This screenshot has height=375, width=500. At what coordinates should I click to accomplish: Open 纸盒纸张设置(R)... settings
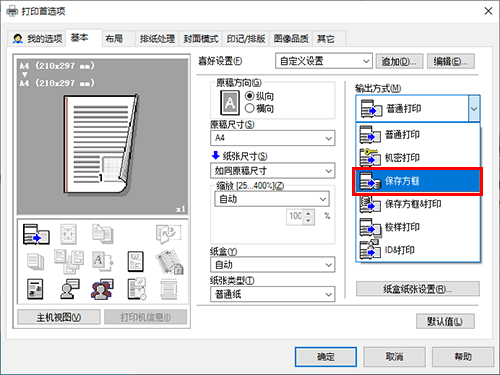pos(418,289)
